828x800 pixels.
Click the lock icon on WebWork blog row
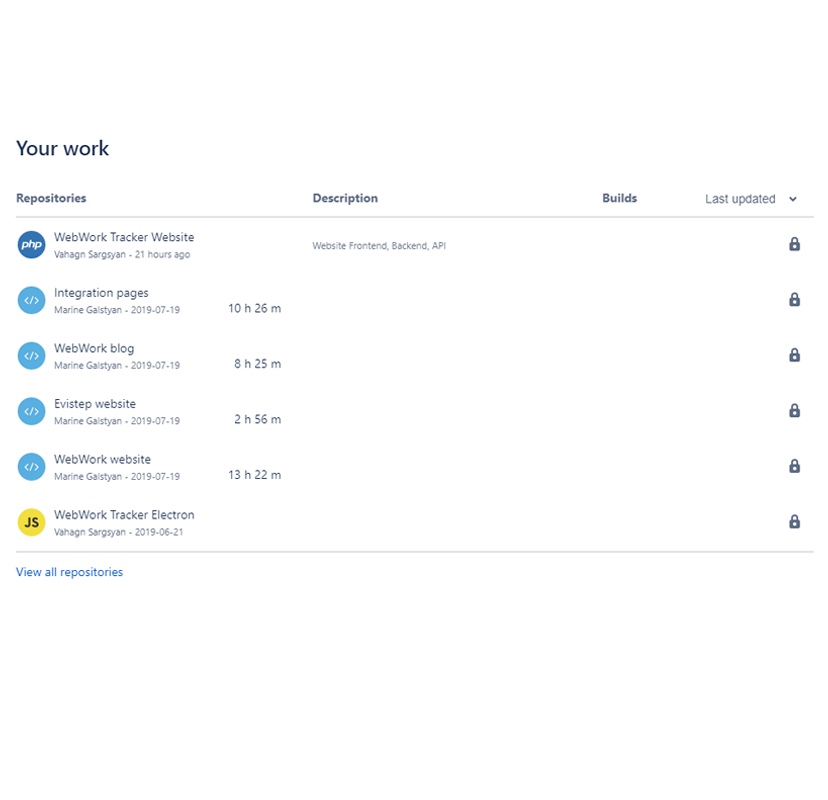coord(794,355)
